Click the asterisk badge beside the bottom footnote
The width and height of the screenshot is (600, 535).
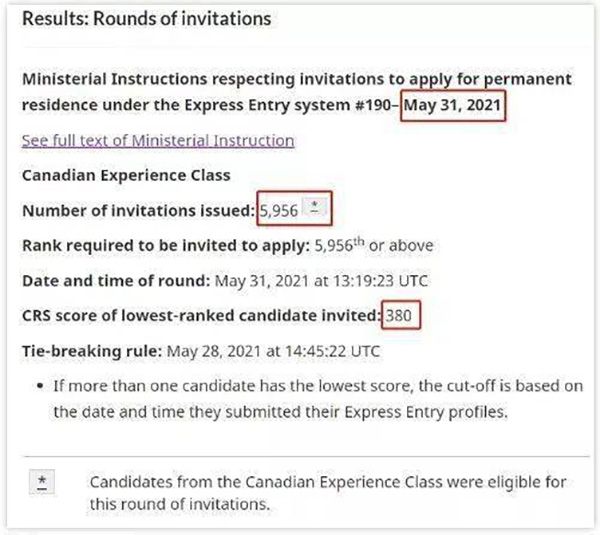click(x=42, y=483)
